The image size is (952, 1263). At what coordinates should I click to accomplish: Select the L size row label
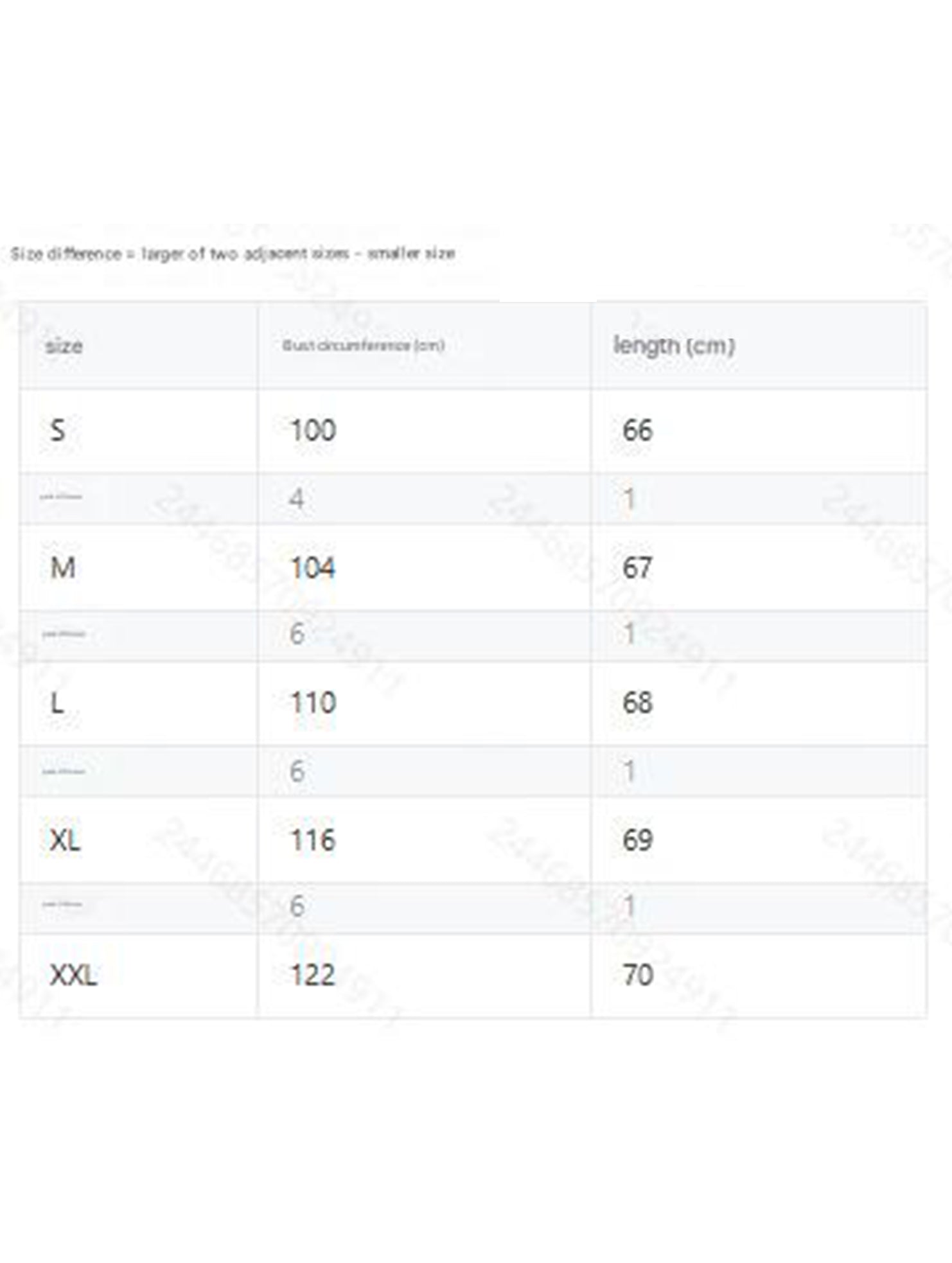(x=57, y=703)
